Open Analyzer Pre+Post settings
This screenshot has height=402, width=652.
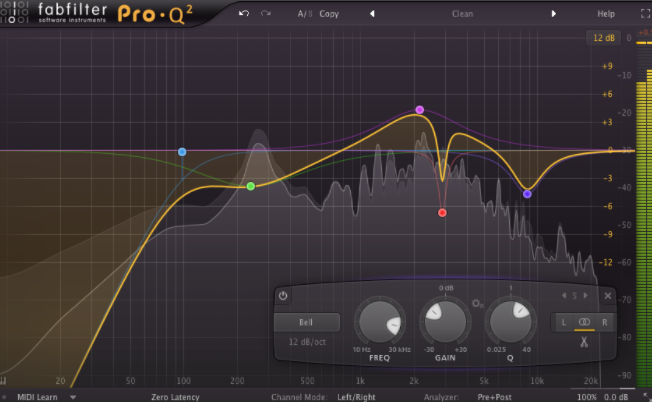point(494,397)
